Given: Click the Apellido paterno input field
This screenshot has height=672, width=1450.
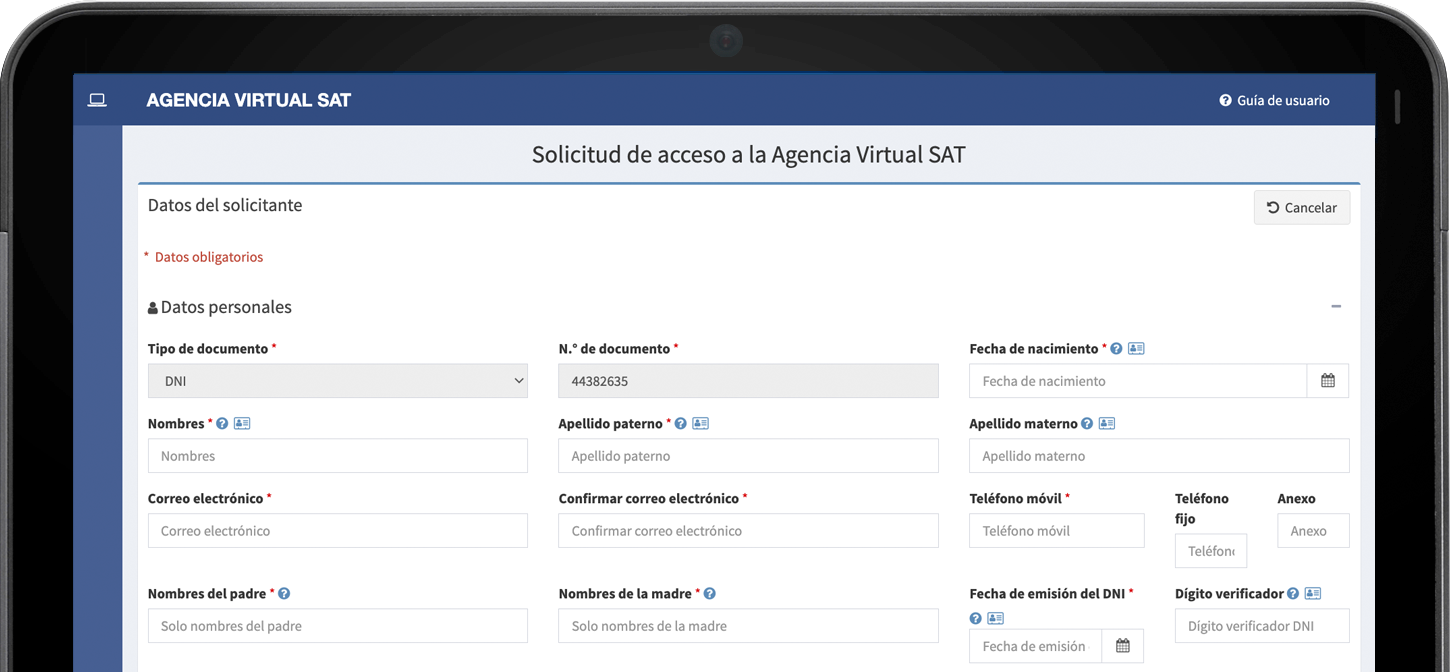Looking at the screenshot, I should click(x=748, y=456).
